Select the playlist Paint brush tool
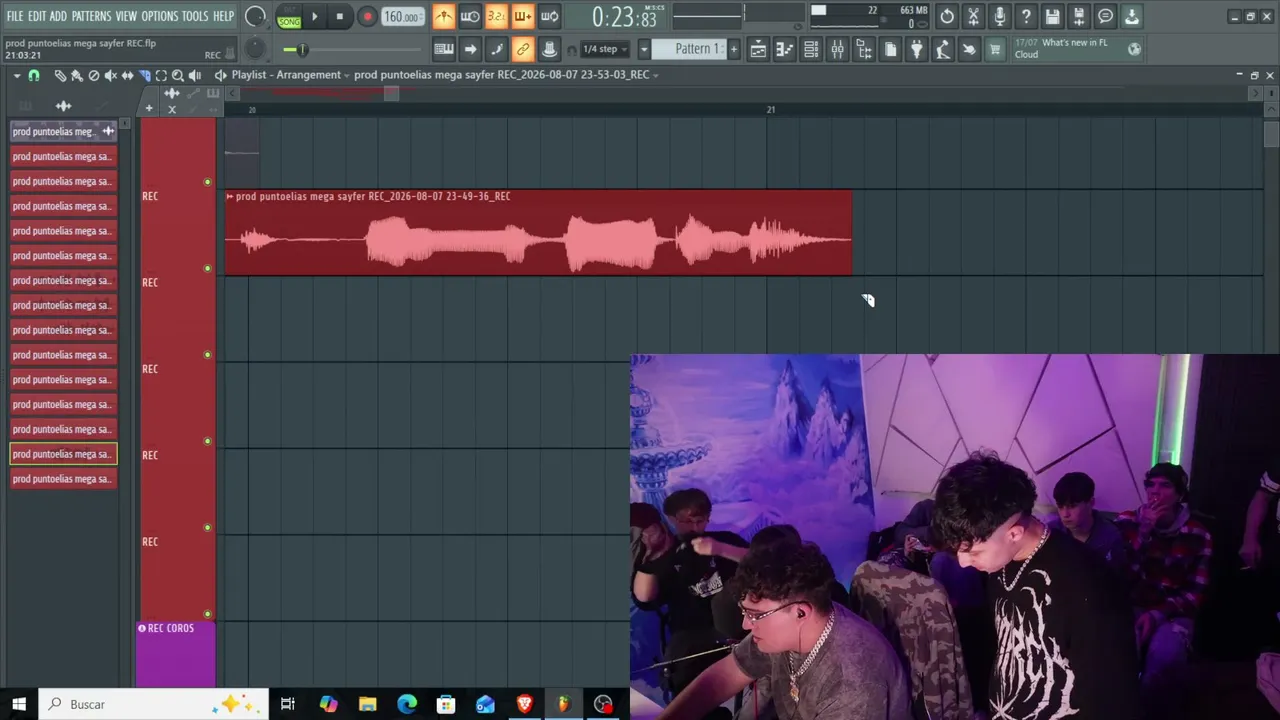 click(76, 76)
